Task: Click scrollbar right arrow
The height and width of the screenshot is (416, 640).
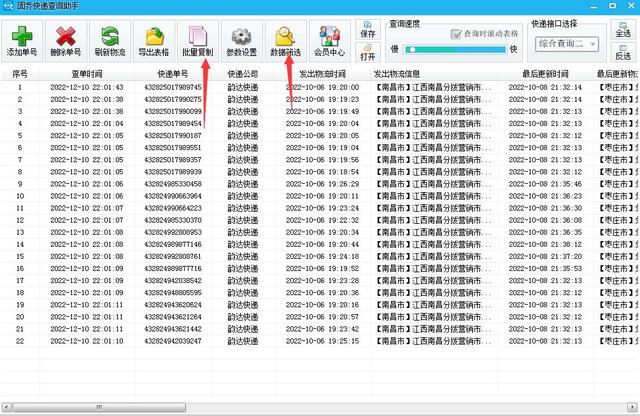Action: click(x=632, y=407)
